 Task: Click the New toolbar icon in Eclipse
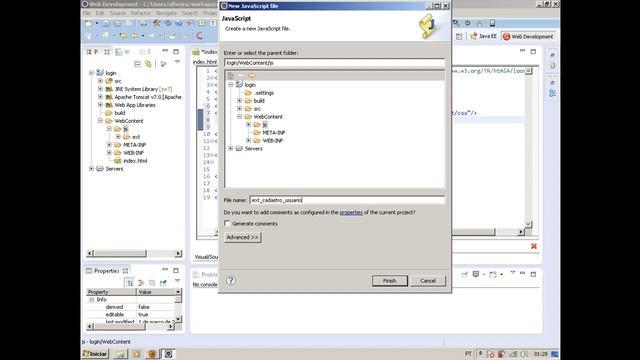pos(89,24)
